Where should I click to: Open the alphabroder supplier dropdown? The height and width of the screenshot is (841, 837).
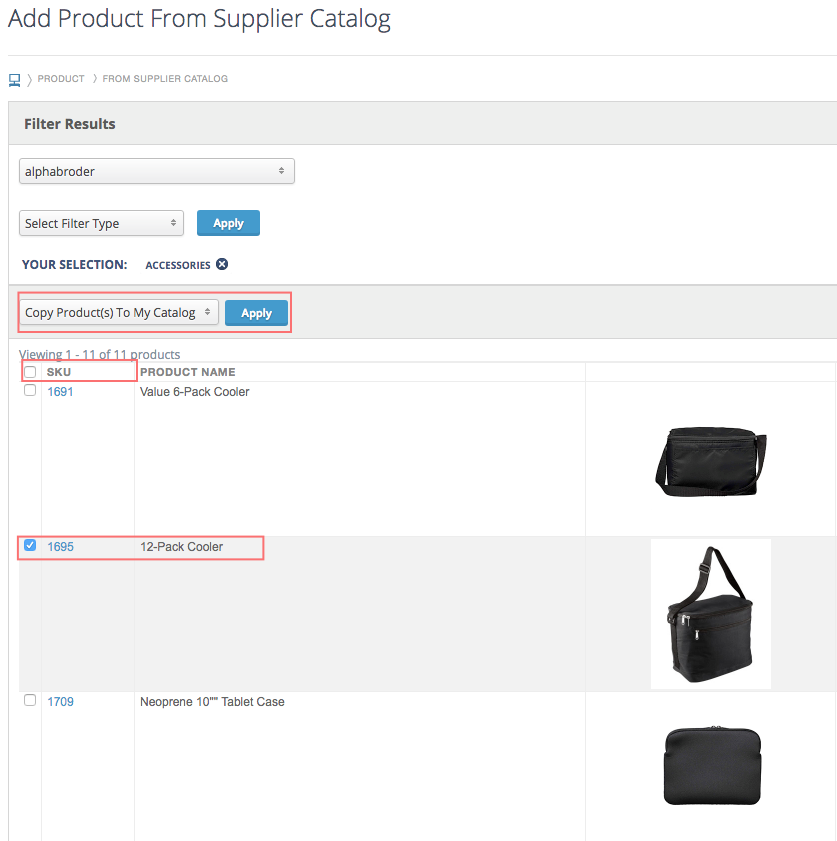tap(157, 171)
